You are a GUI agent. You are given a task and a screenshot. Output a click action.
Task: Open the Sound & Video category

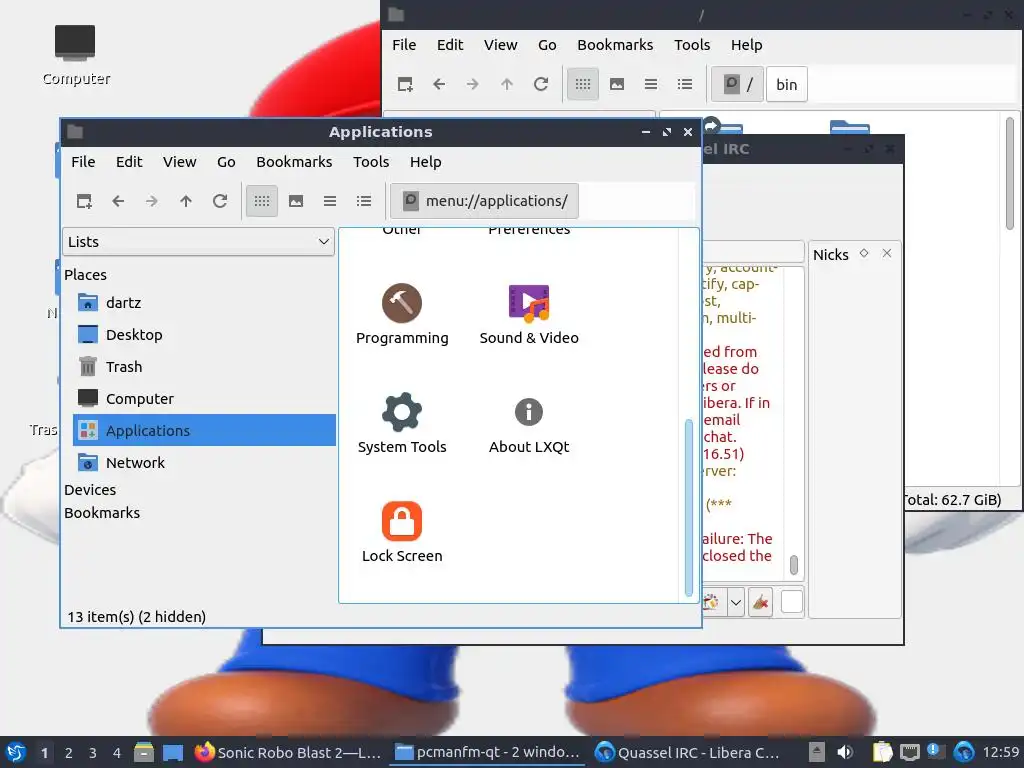click(x=529, y=314)
